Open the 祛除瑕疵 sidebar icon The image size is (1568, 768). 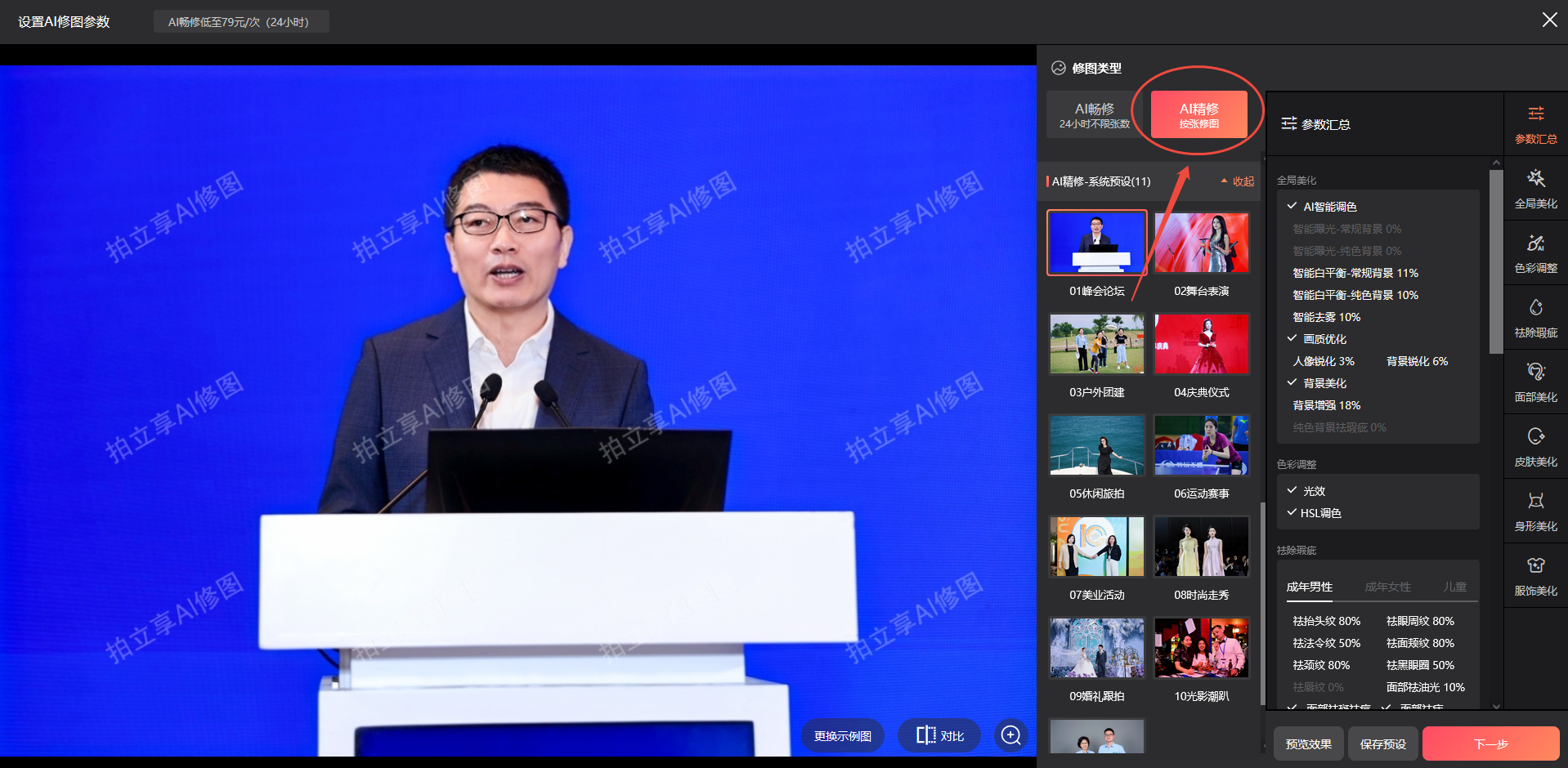1535,318
